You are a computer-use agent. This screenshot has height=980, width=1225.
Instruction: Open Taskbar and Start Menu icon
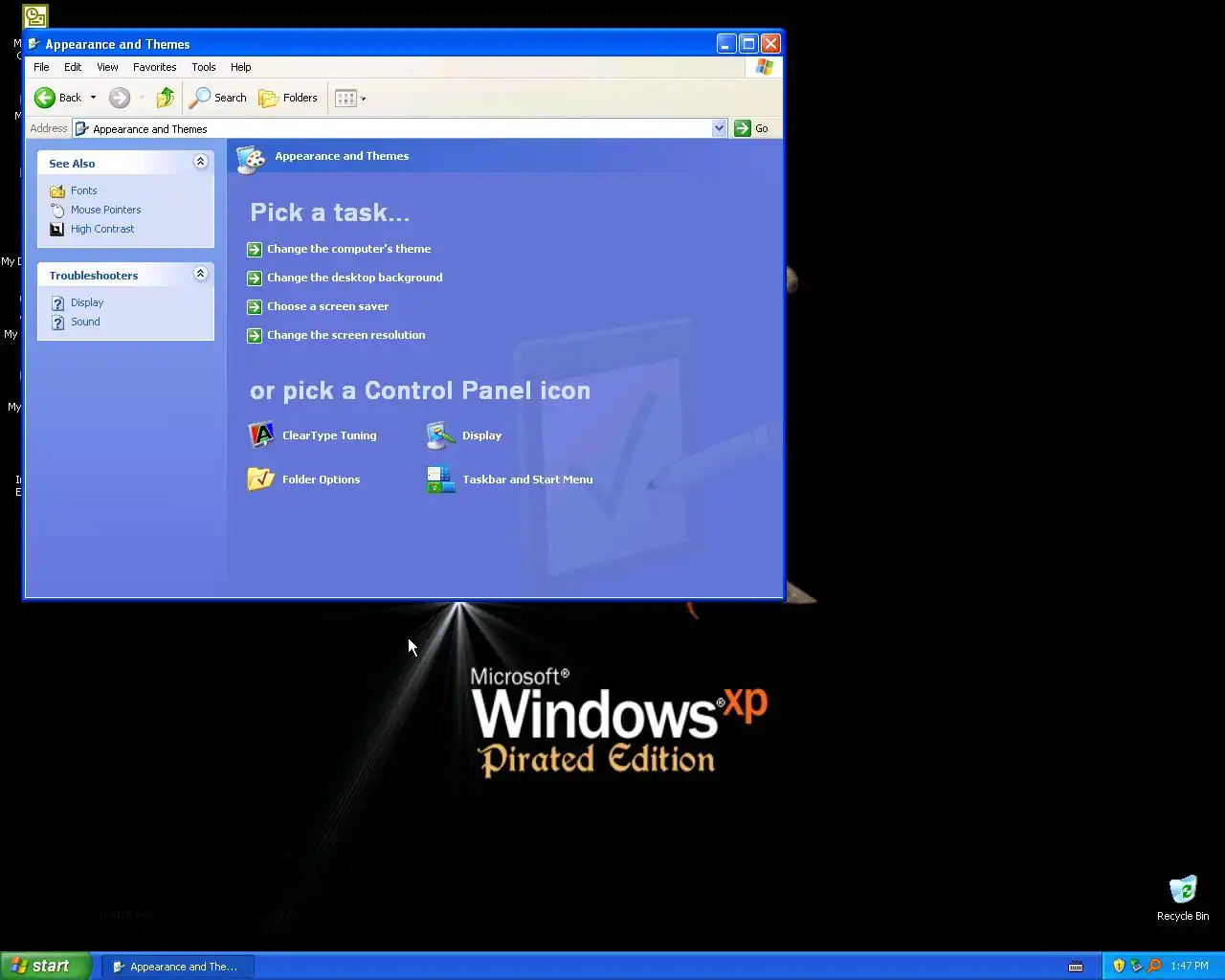pyautogui.click(x=510, y=479)
